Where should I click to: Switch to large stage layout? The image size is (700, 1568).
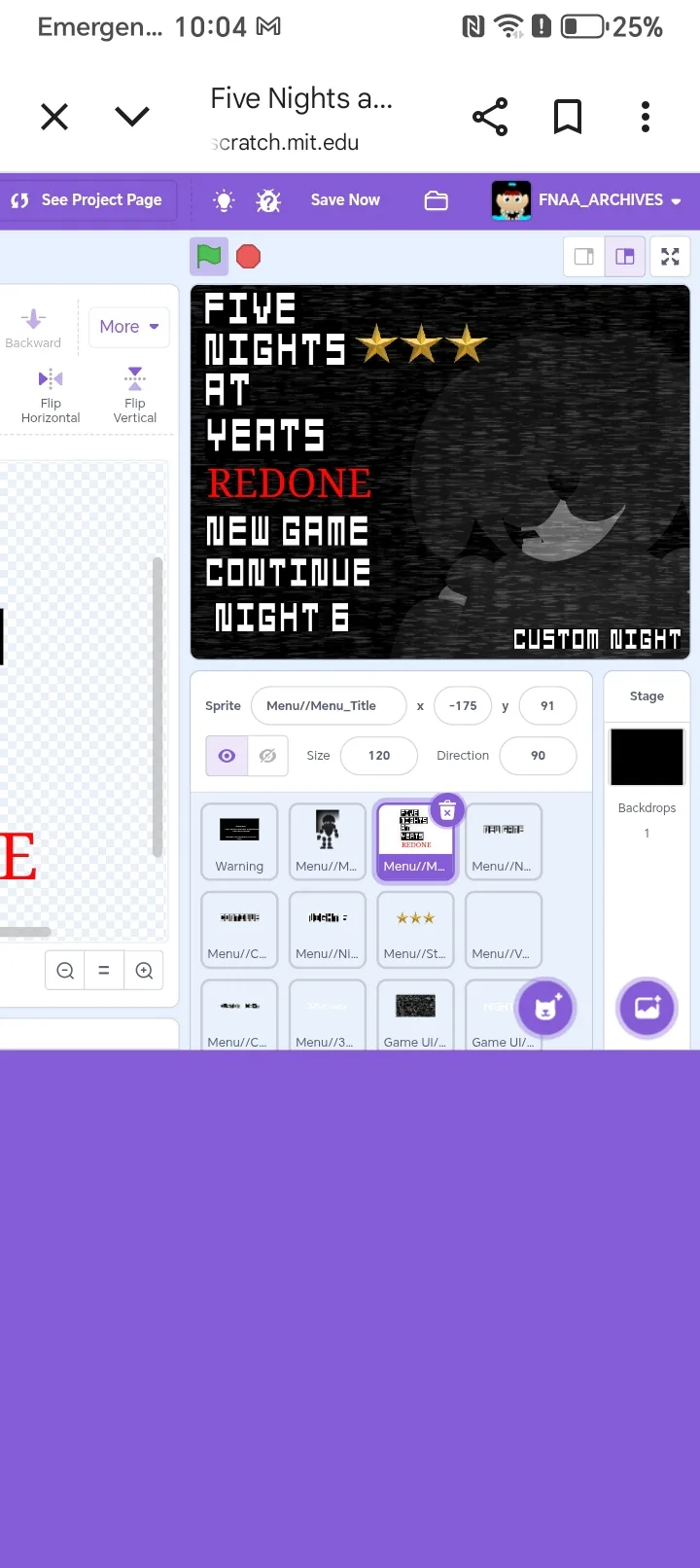tap(625, 257)
